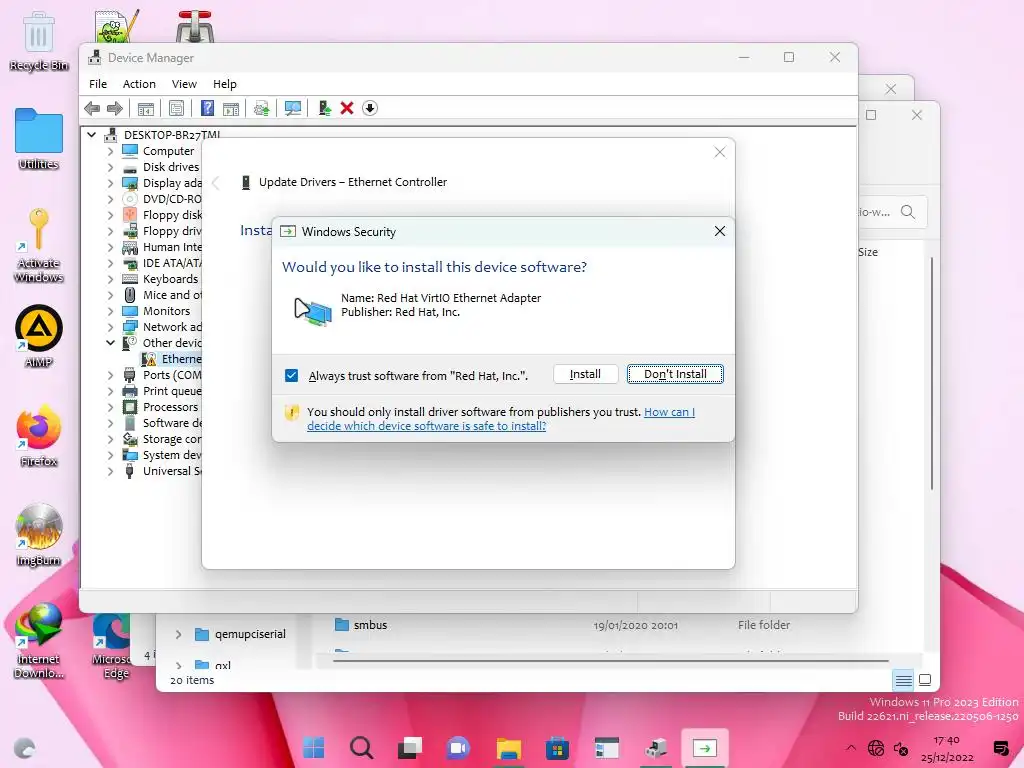
Task: Select the Recycle Bin desktop icon
Action: tap(39, 41)
